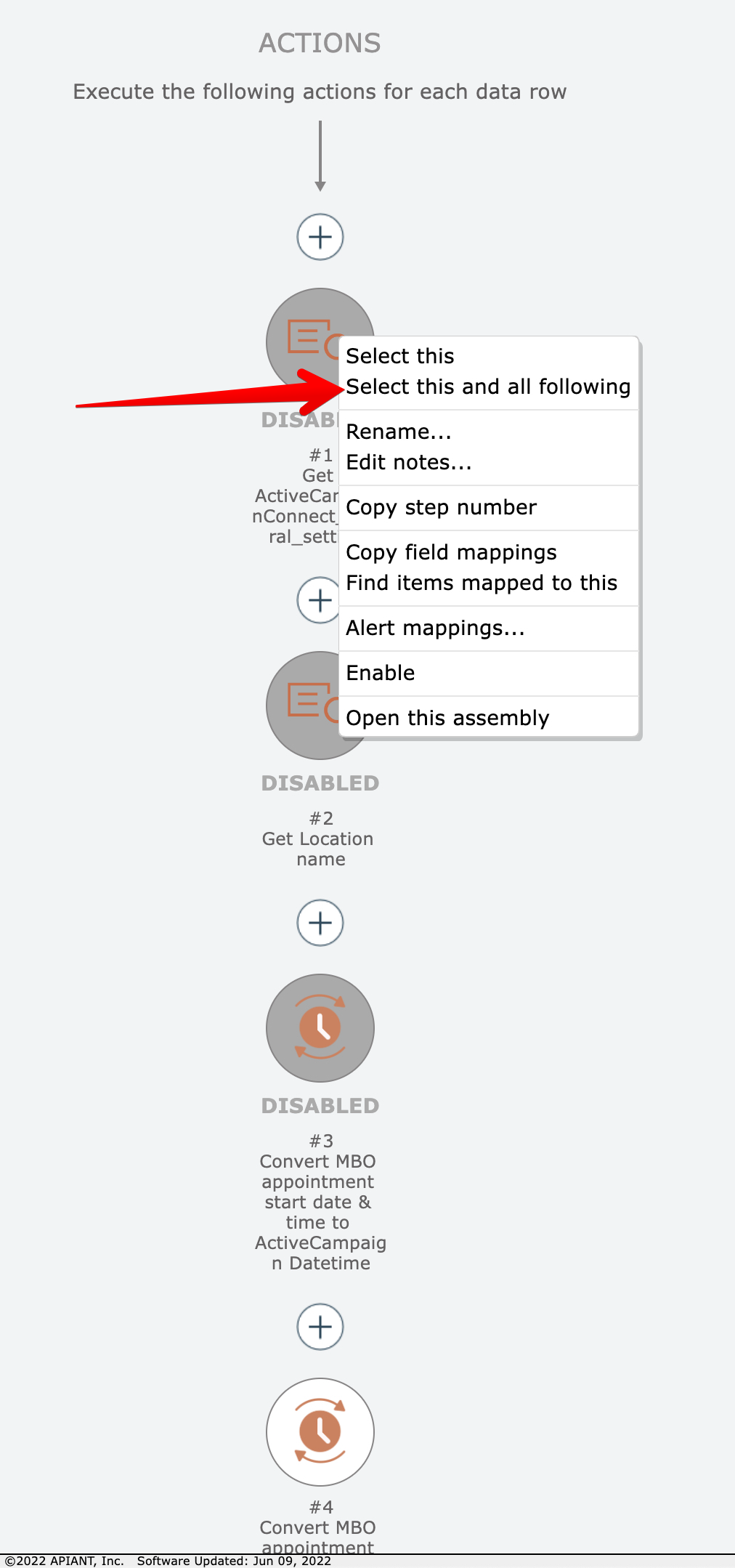Open 'Edit notes...' from the menu
Viewport: 735px width, 1568px height.
(x=409, y=462)
